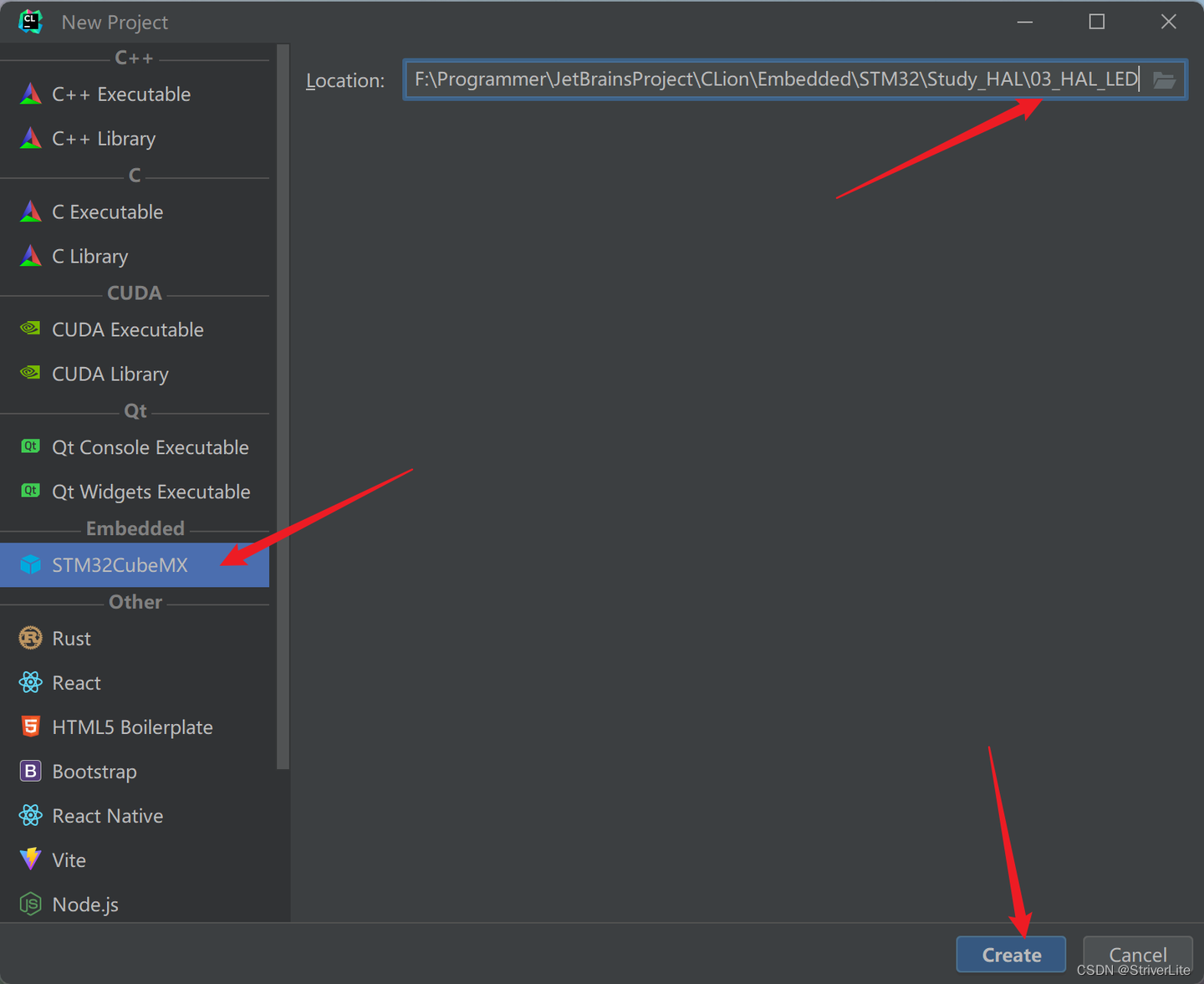Choose Rust project type
Image resolution: width=1204 pixels, height=984 pixels.
pos(135,638)
